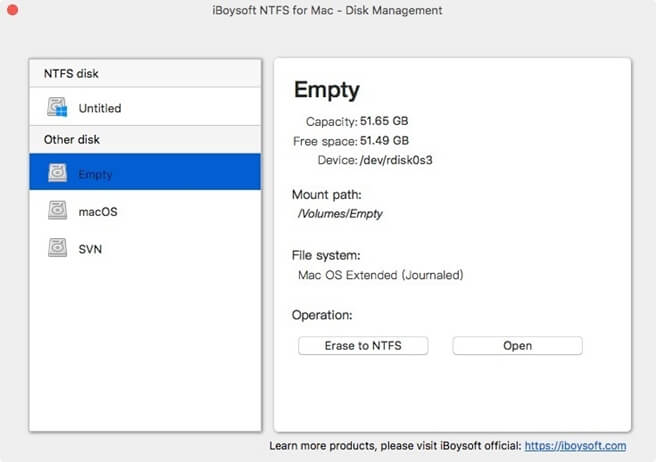
Task: Click the /Volumes/Empty mount path text
Action: (x=340, y=214)
